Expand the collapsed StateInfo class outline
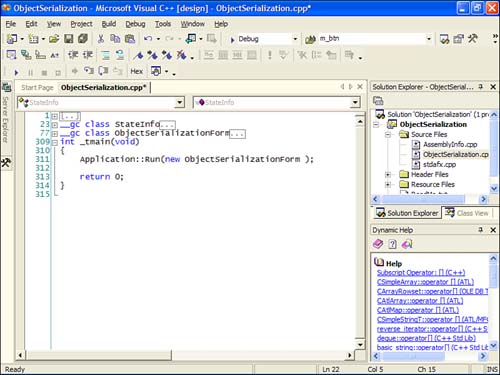Screen dimensions: 500x375 (x=55, y=125)
